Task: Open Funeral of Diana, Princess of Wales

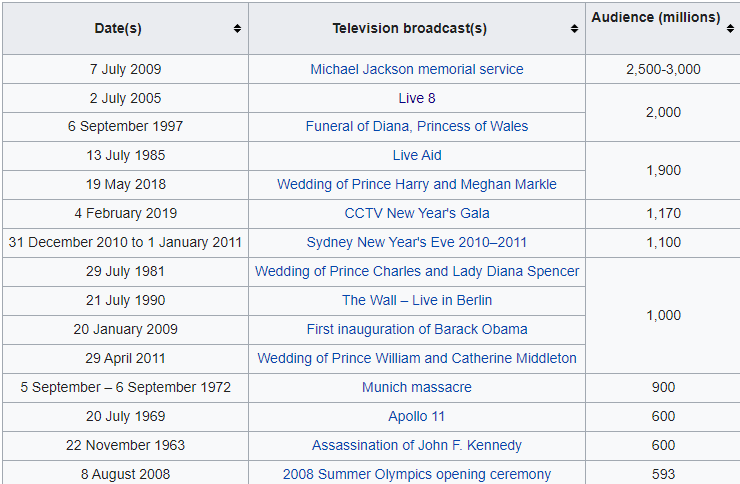Action: (x=417, y=126)
